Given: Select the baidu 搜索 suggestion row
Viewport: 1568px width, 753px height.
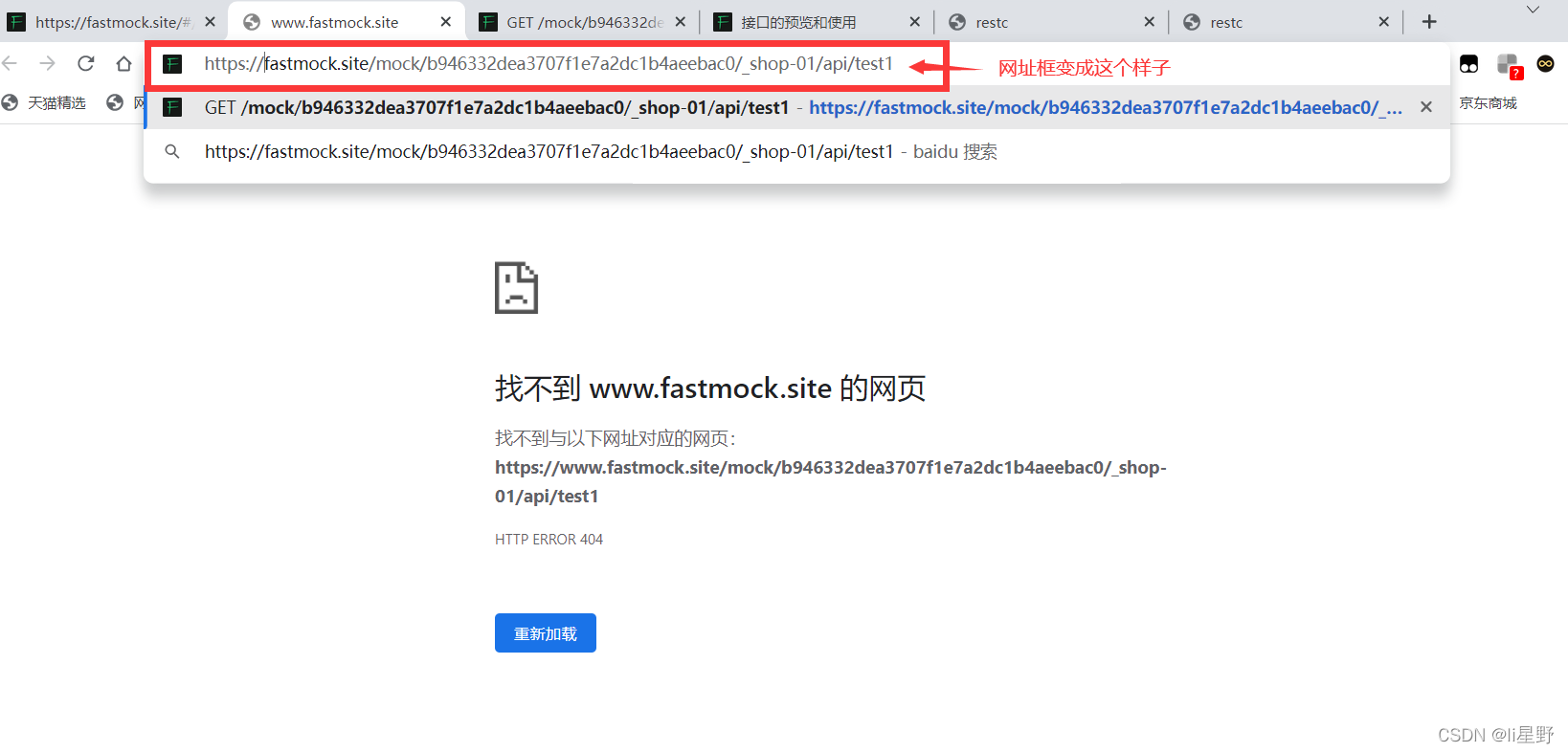Looking at the screenshot, I should [796, 152].
